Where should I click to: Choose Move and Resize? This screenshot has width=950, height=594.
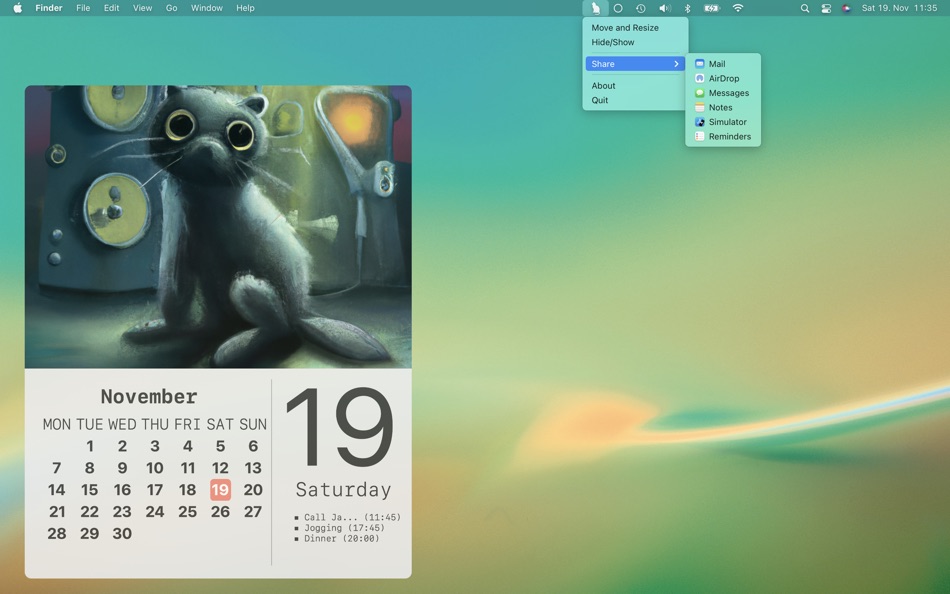[x=635, y=27]
